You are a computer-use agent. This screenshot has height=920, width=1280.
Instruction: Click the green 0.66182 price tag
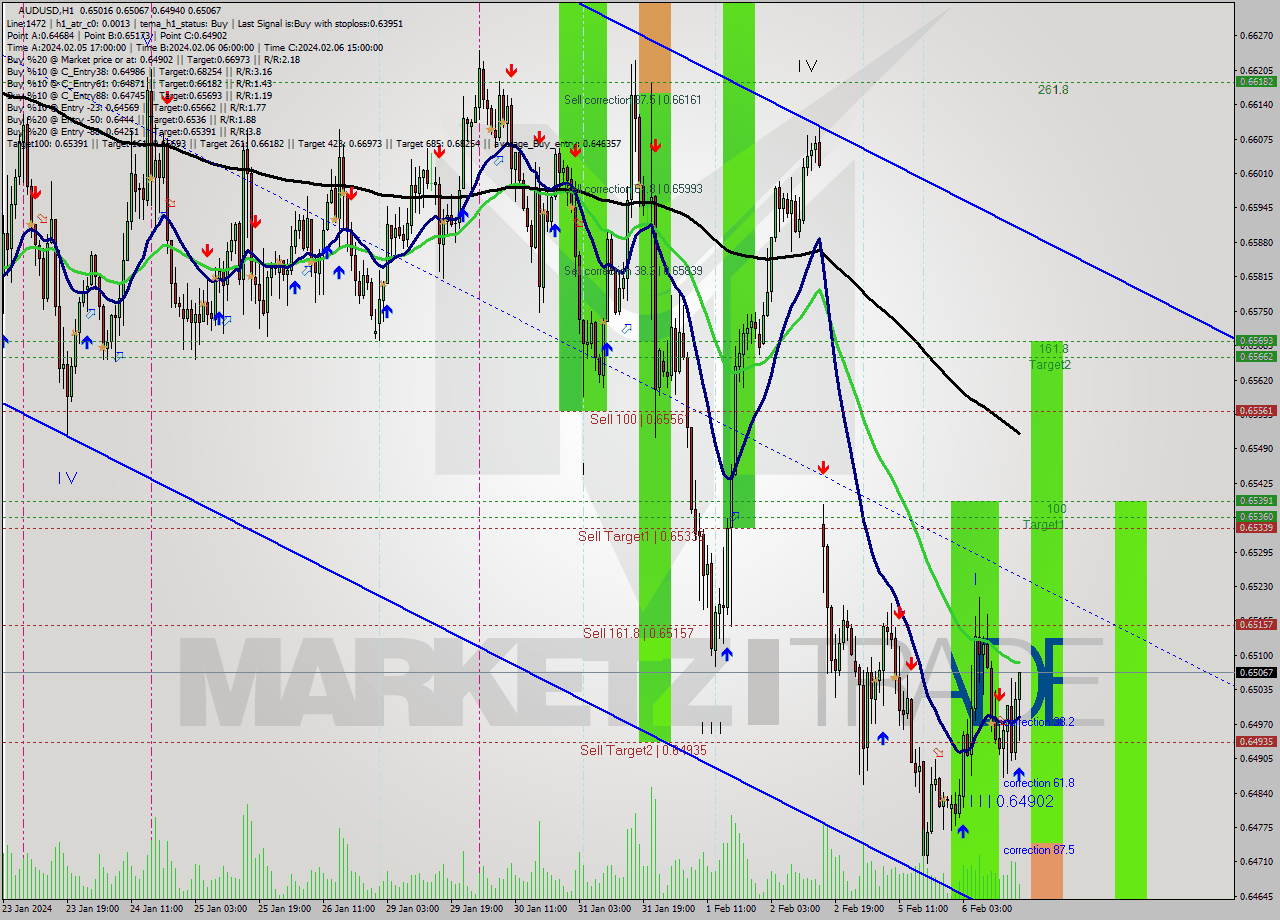pos(1255,82)
